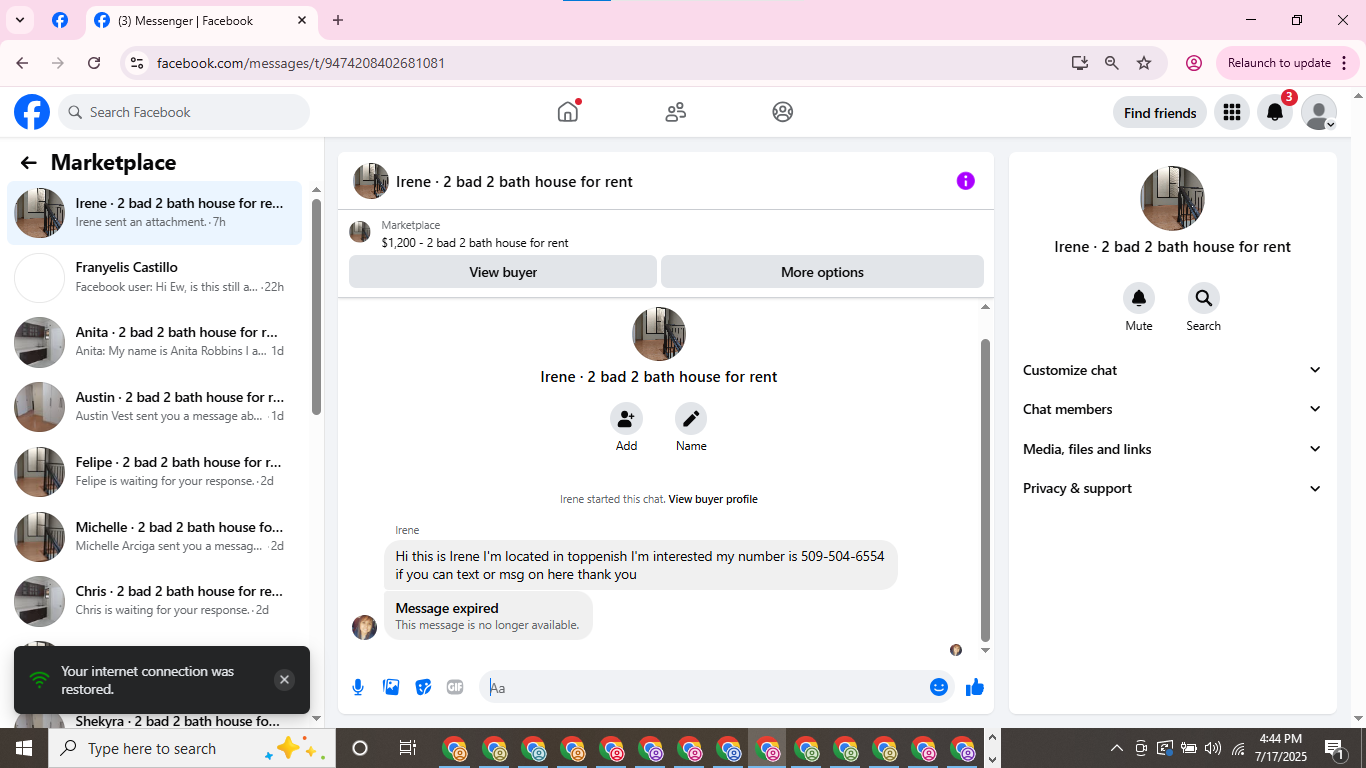Go back from Marketplace chats list
The image size is (1366, 768).
pos(28,163)
